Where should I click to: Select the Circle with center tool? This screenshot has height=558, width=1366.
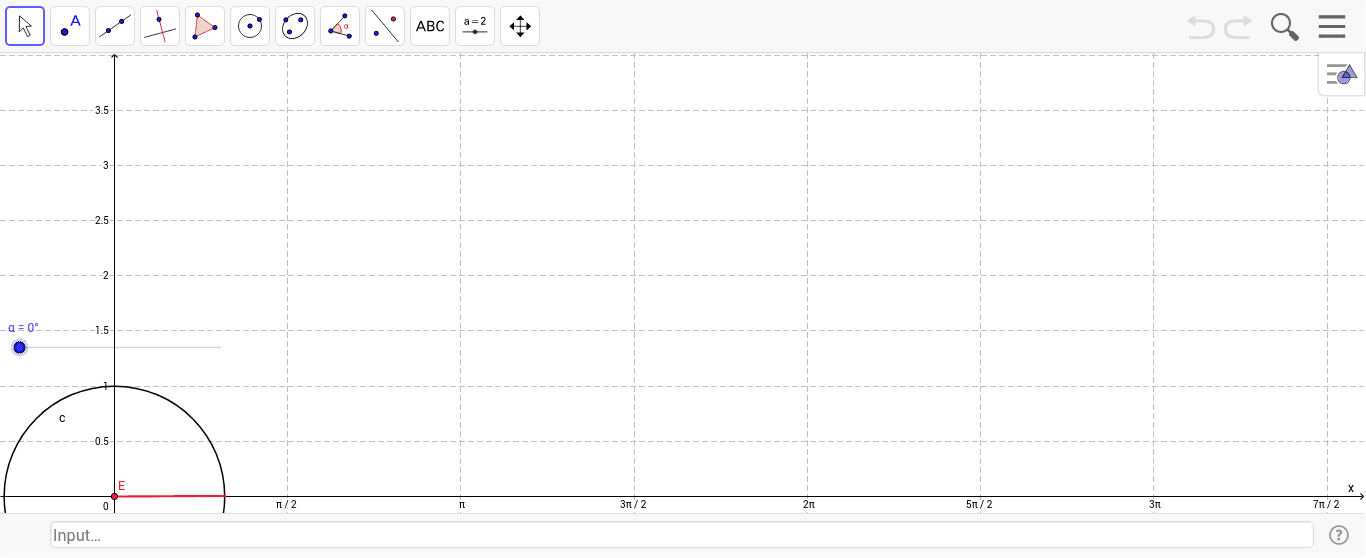point(250,26)
